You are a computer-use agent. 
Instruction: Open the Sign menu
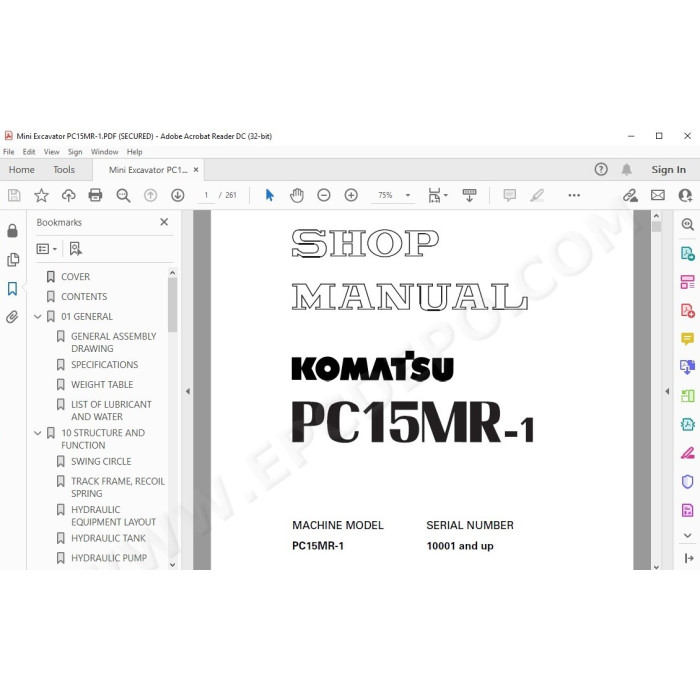pos(75,152)
